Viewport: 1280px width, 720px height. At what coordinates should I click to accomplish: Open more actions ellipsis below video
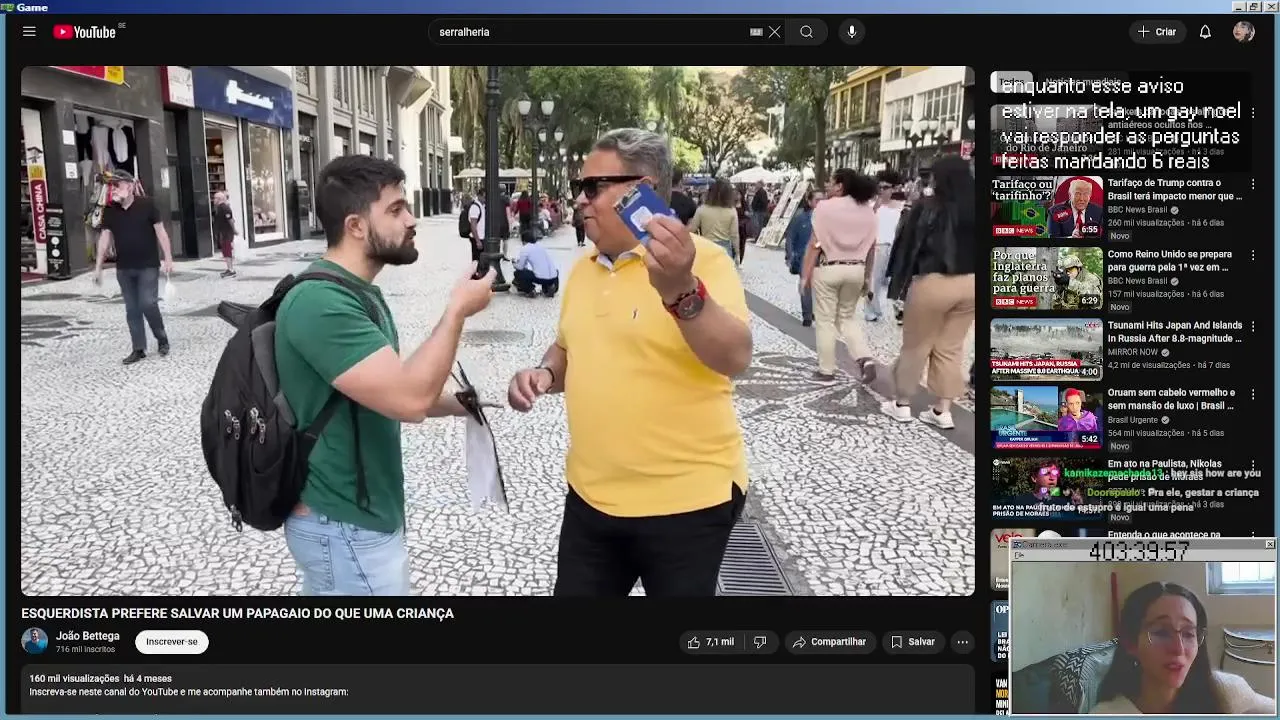click(962, 642)
